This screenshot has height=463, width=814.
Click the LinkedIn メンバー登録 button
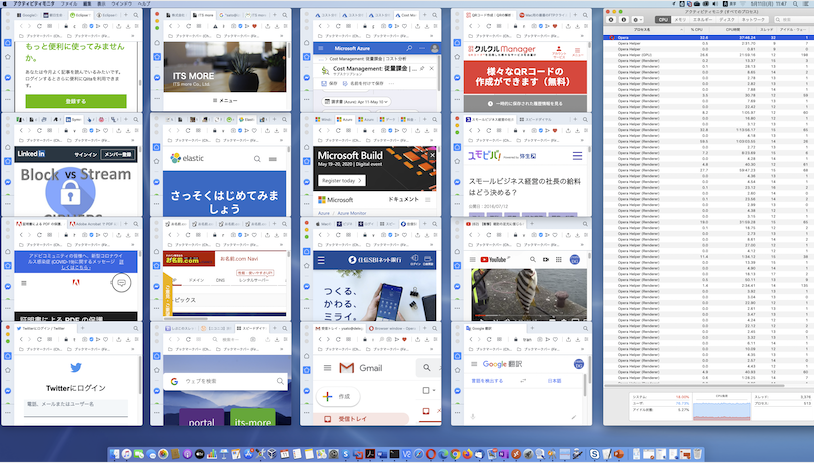(119, 155)
